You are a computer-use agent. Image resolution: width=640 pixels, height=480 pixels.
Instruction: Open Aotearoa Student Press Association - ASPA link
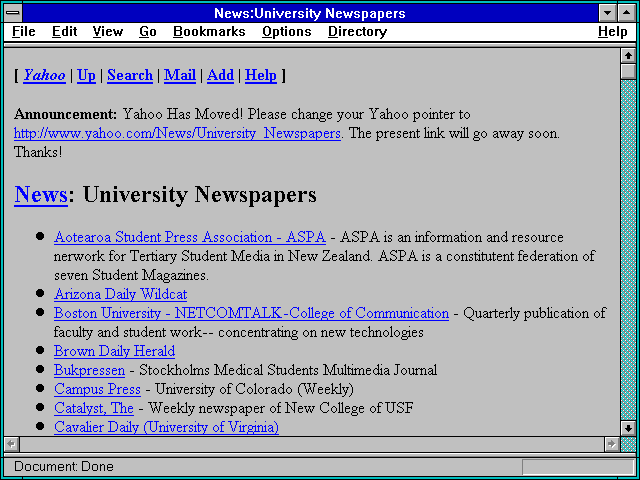pos(190,237)
